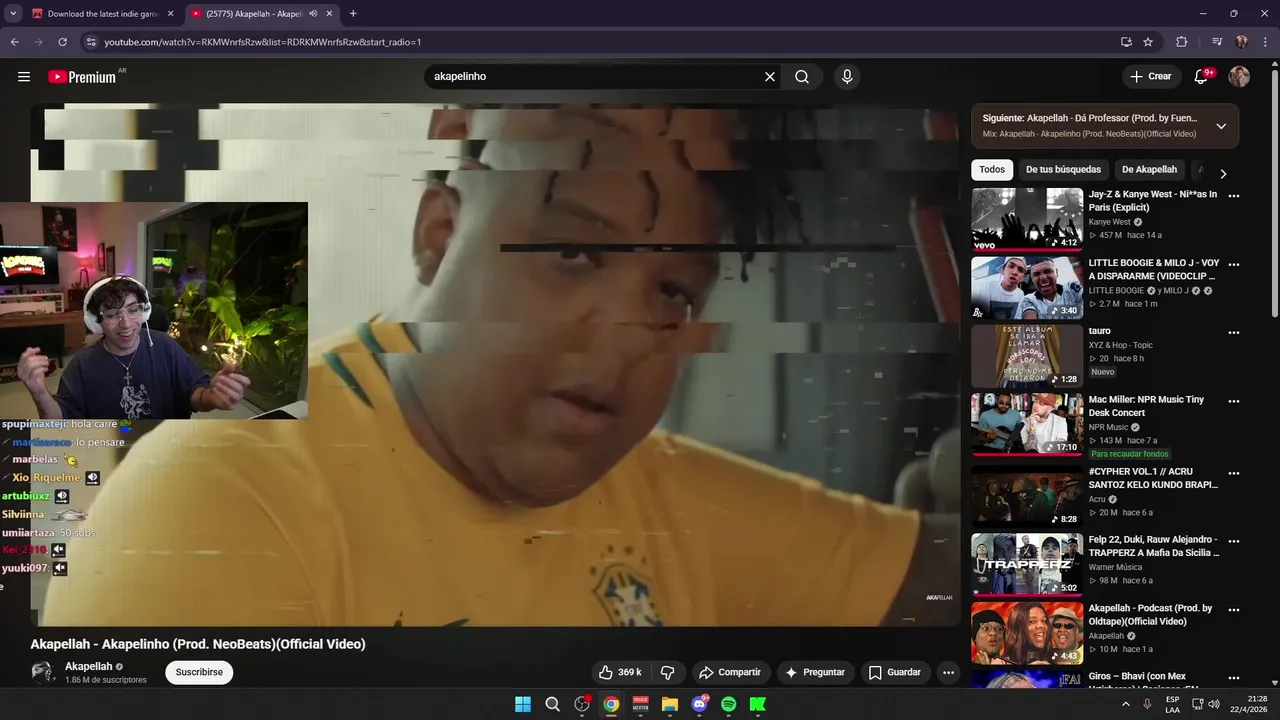The height and width of the screenshot is (720, 1280).
Task: Run the search with the magnifier button
Action: 802,77
